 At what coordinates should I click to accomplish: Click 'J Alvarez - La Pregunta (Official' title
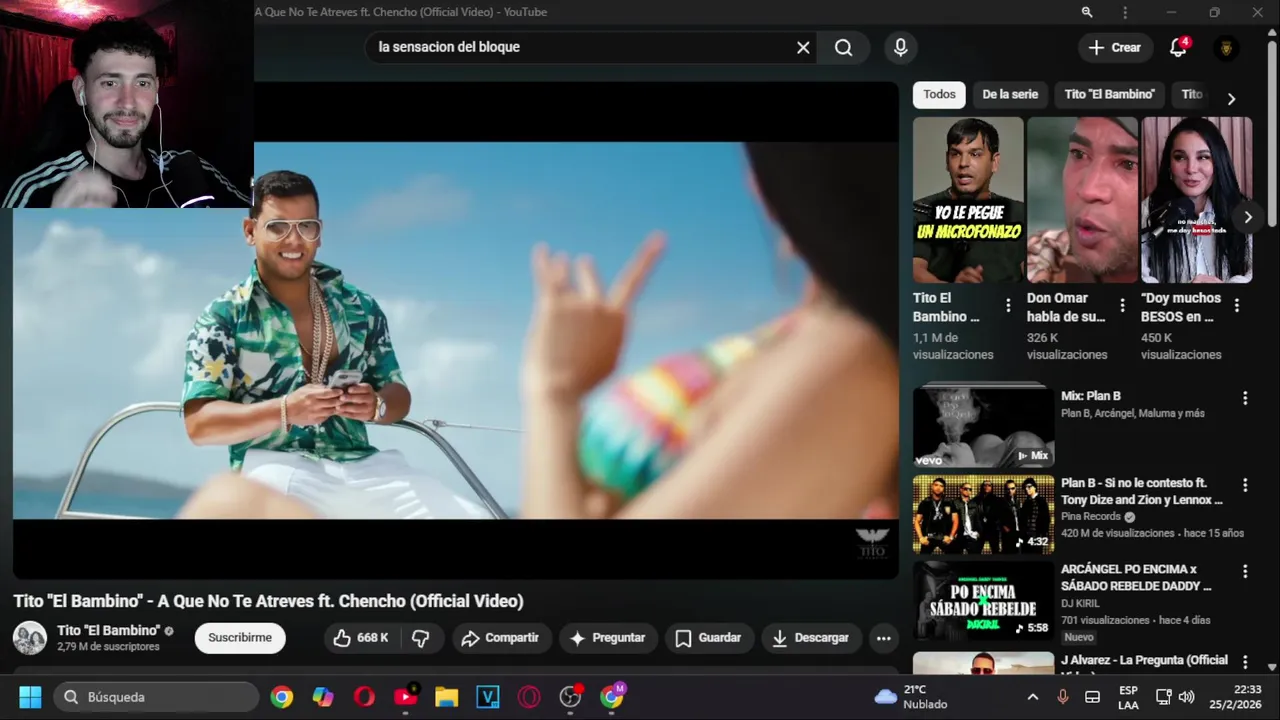(1144, 660)
